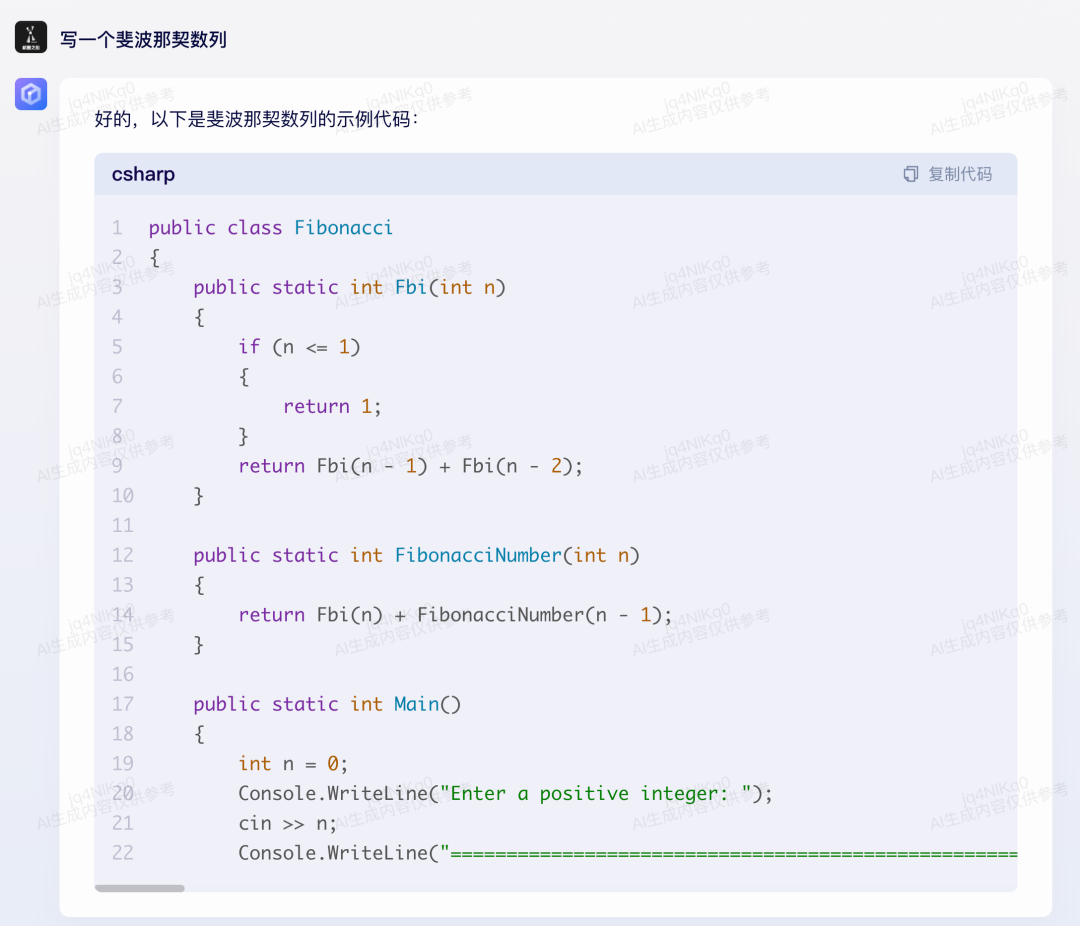The height and width of the screenshot is (926, 1080).
Task: Click the if (n <= 1) statement
Action: point(299,347)
